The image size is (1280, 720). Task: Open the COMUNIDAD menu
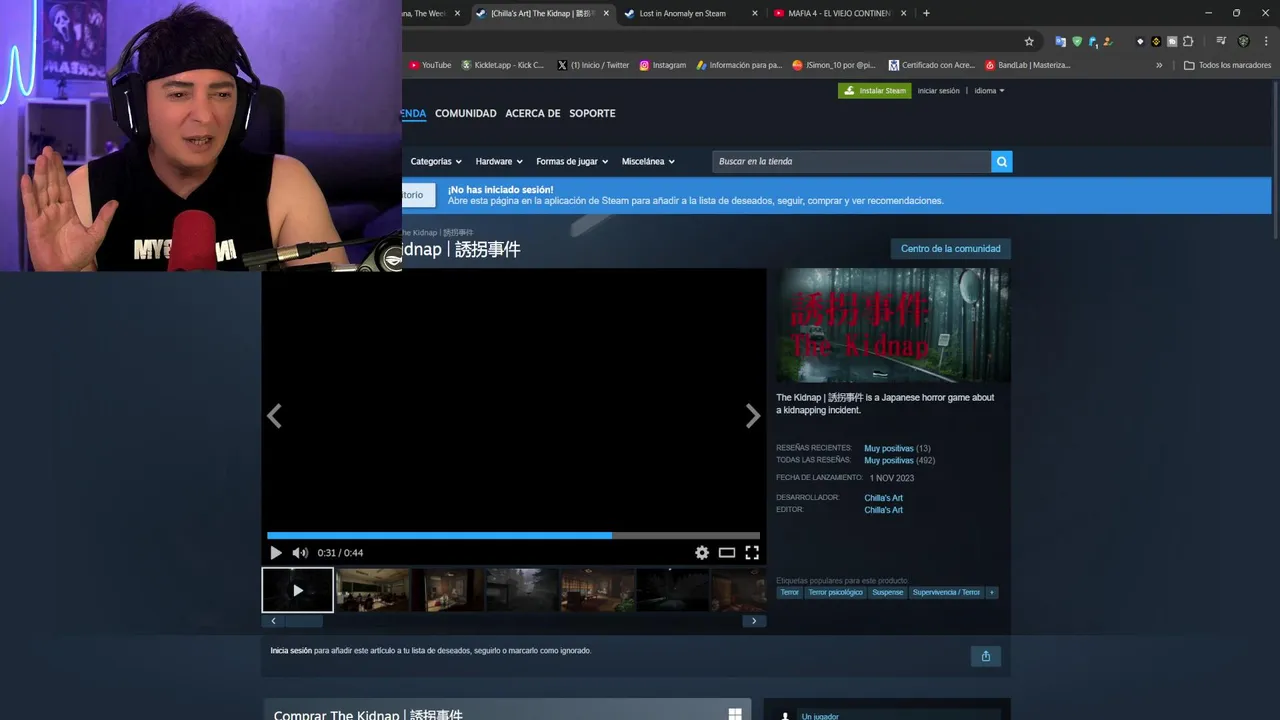[x=466, y=114]
